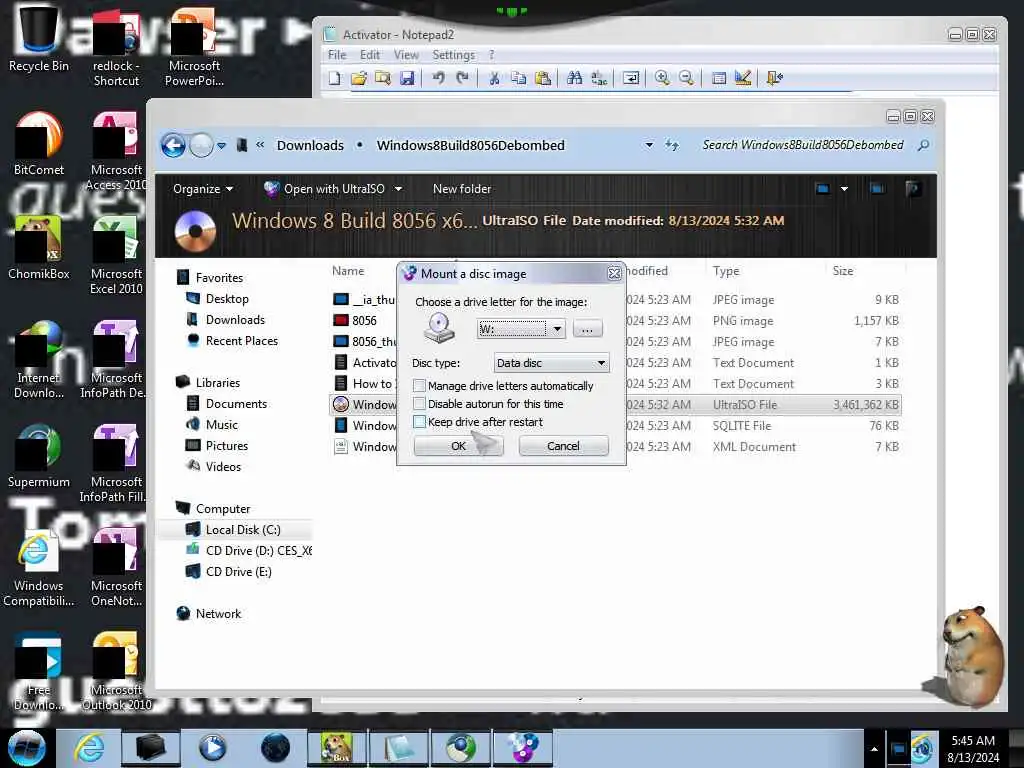
Task: Click the Cut scissors icon in Notepad2
Action: 494,78
